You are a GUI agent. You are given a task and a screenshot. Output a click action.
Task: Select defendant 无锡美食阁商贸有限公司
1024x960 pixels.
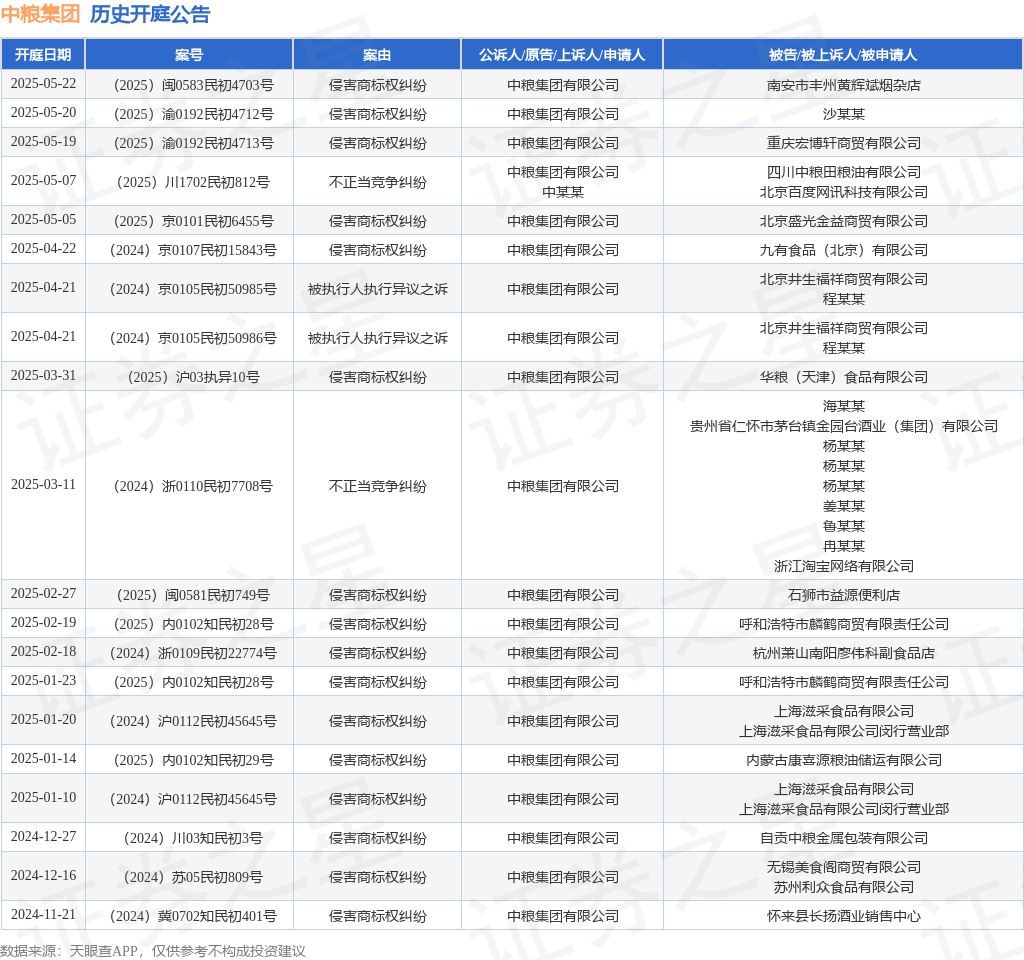843,867
